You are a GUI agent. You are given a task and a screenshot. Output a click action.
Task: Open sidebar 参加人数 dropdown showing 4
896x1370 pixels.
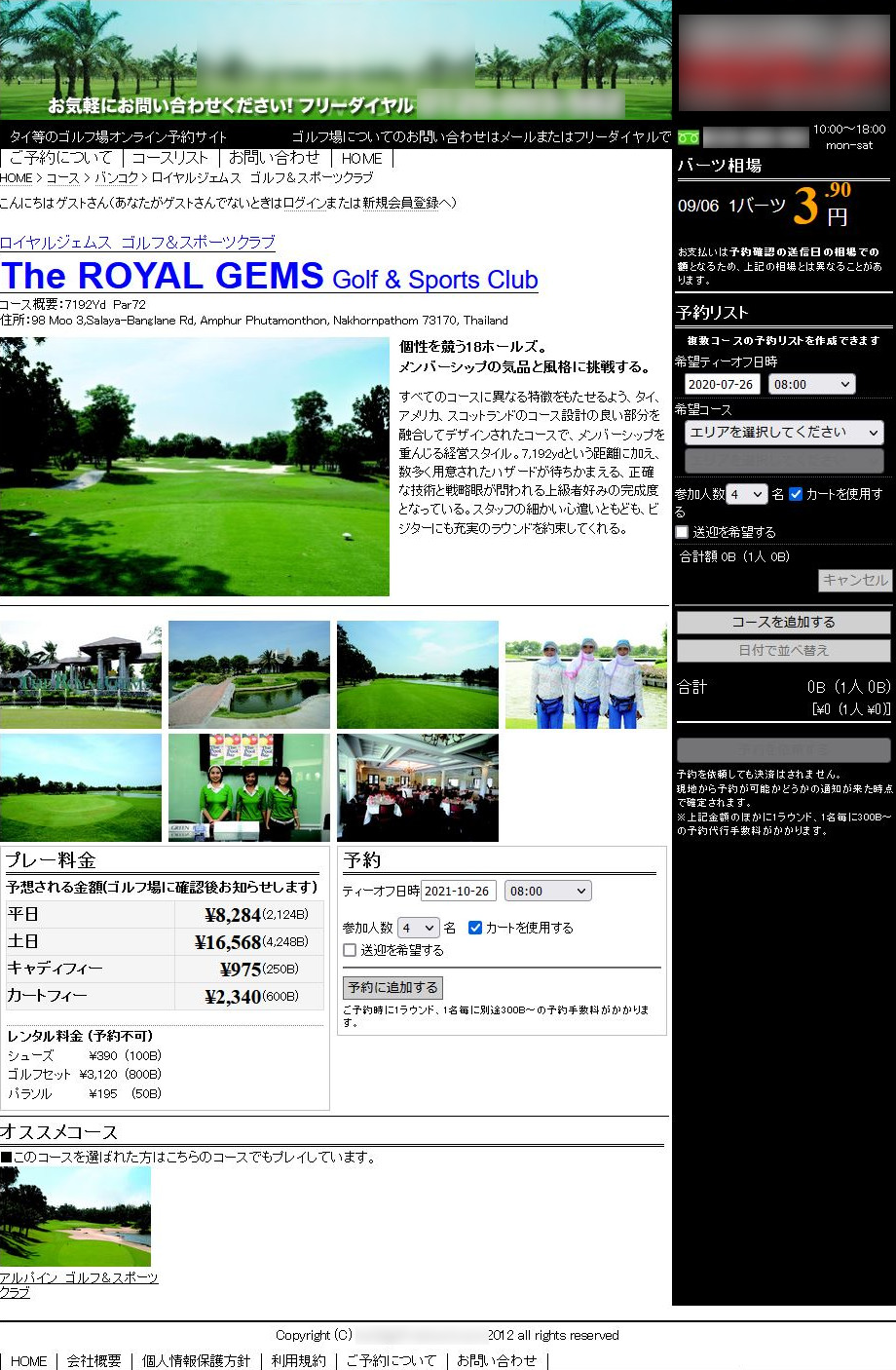pyautogui.click(x=747, y=494)
